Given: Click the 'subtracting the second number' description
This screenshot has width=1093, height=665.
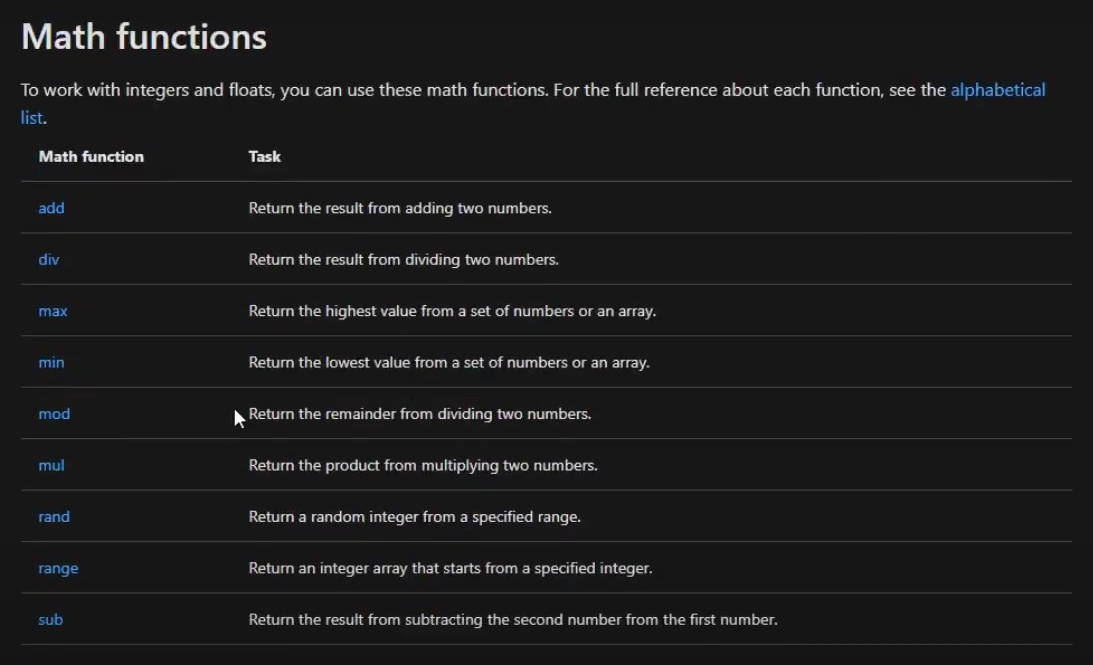Looking at the screenshot, I should tap(513, 620).
